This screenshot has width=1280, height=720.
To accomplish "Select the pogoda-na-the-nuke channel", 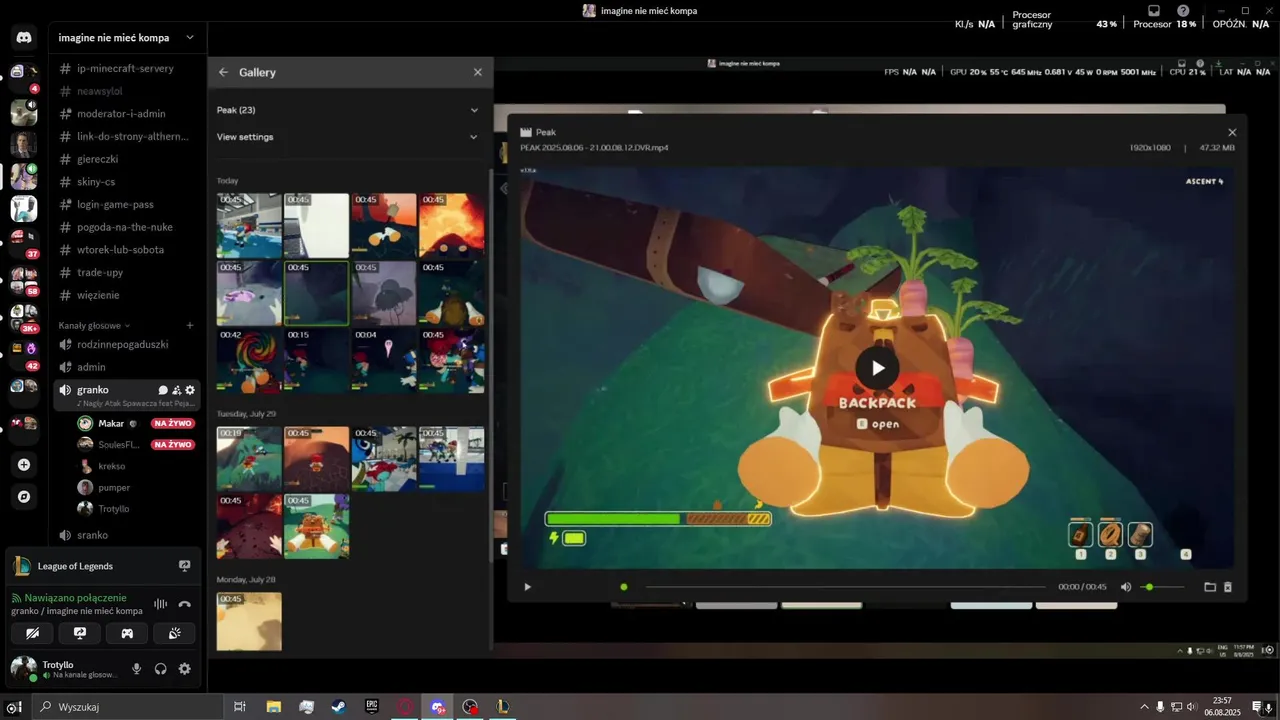I will pyautogui.click(x=127, y=227).
